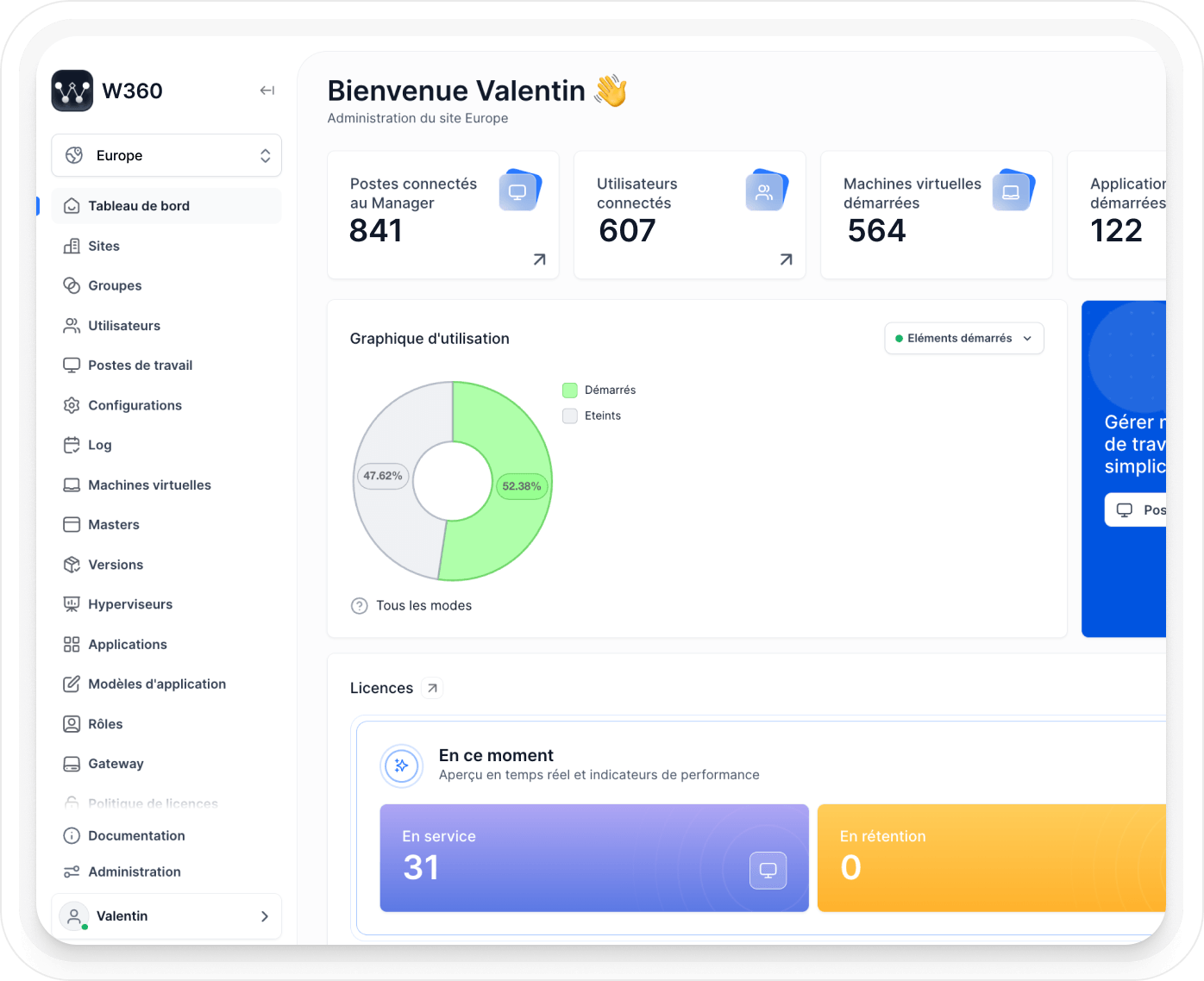Screen dimensions: 1204x981
Task: Collapse the sidebar with the arrow icon
Action: 267,91
